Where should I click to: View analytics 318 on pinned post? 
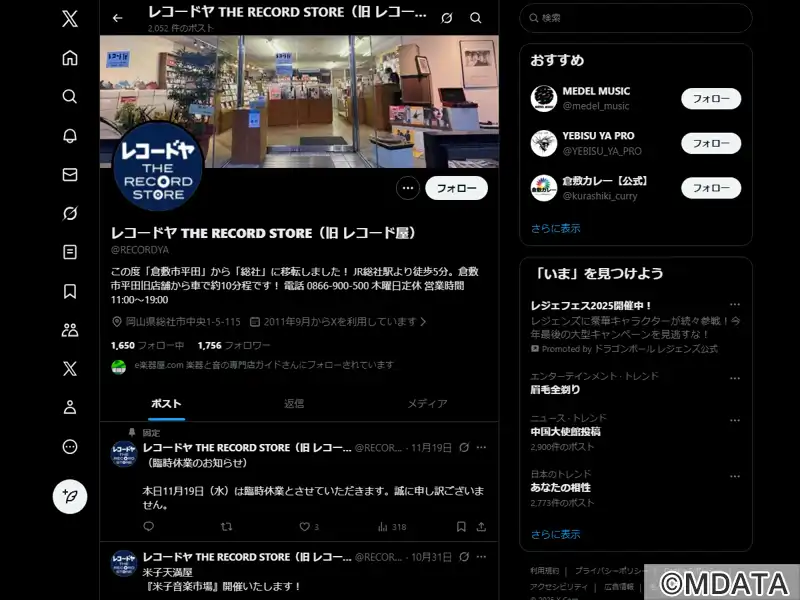(x=392, y=527)
